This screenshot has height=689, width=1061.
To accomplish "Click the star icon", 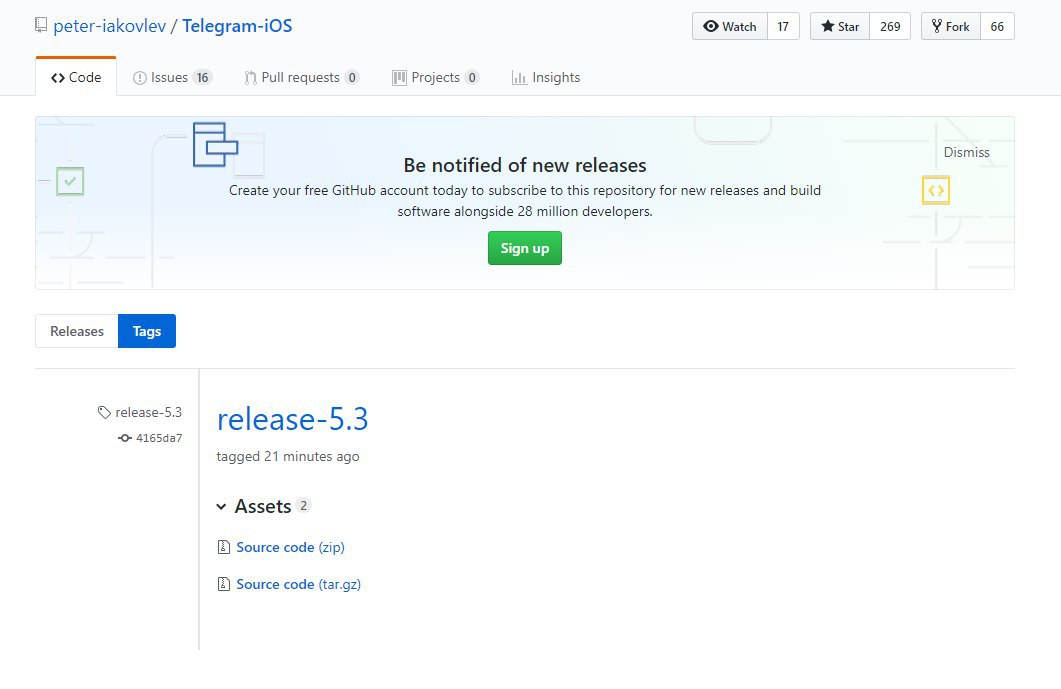I will [828, 26].
